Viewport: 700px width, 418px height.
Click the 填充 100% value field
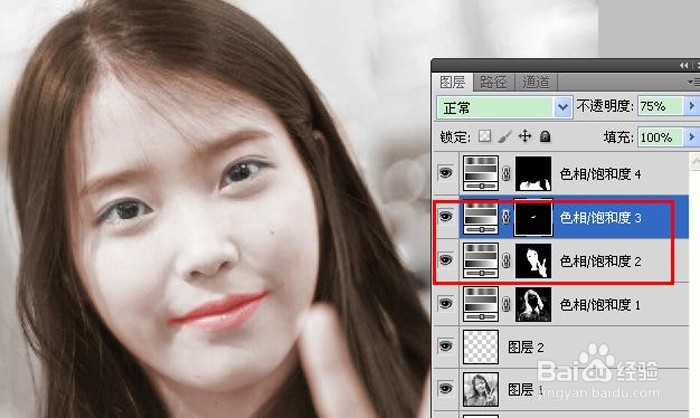coord(660,137)
